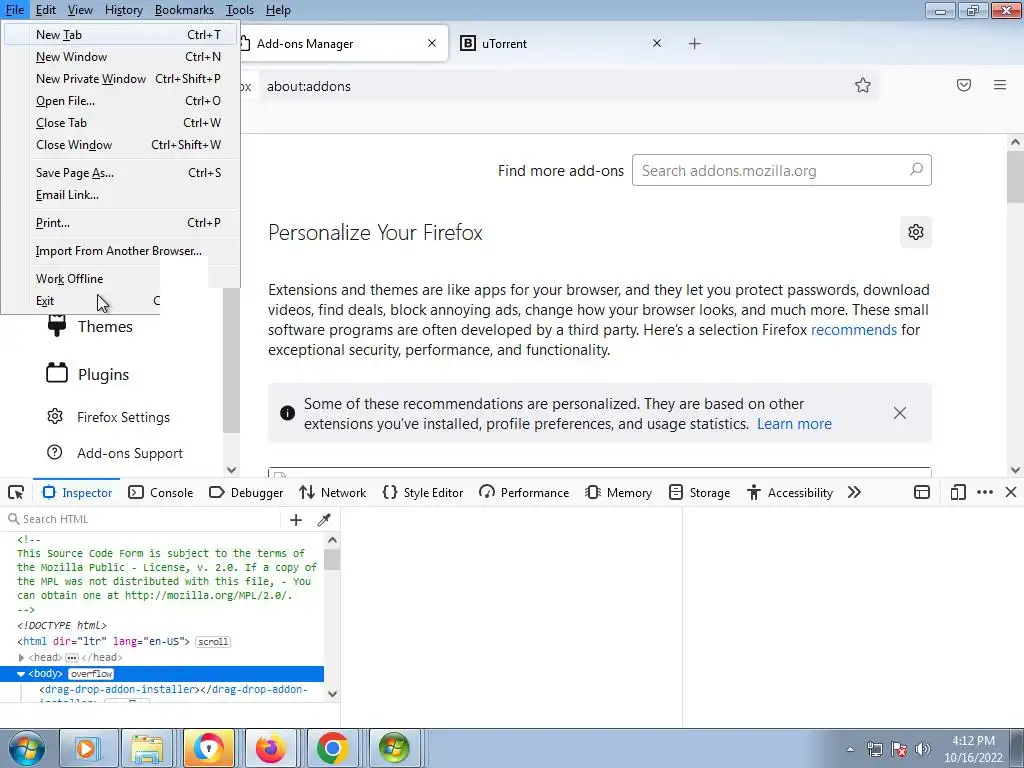This screenshot has width=1024, height=768.
Task: Switch to the Debugger tab
Action: (x=246, y=492)
